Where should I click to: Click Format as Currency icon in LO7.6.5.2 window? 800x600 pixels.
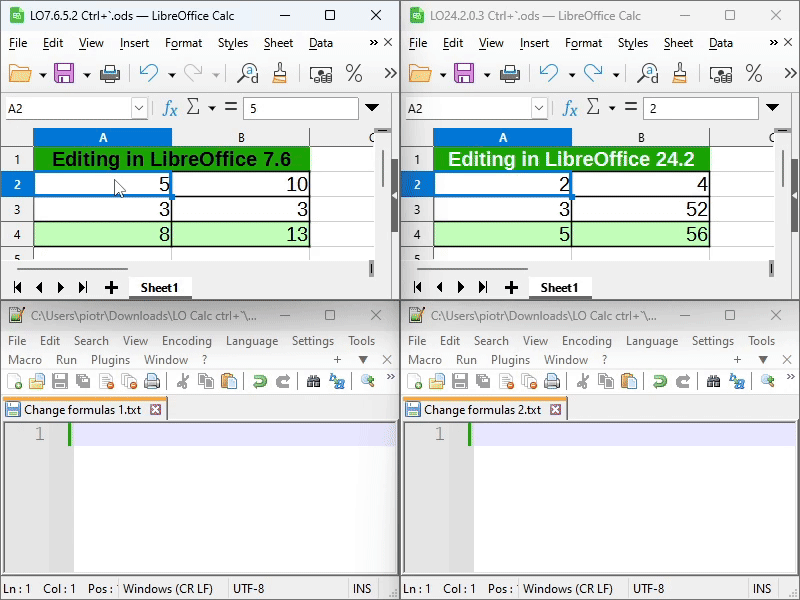pyautogui.click(x=321, y=74)
